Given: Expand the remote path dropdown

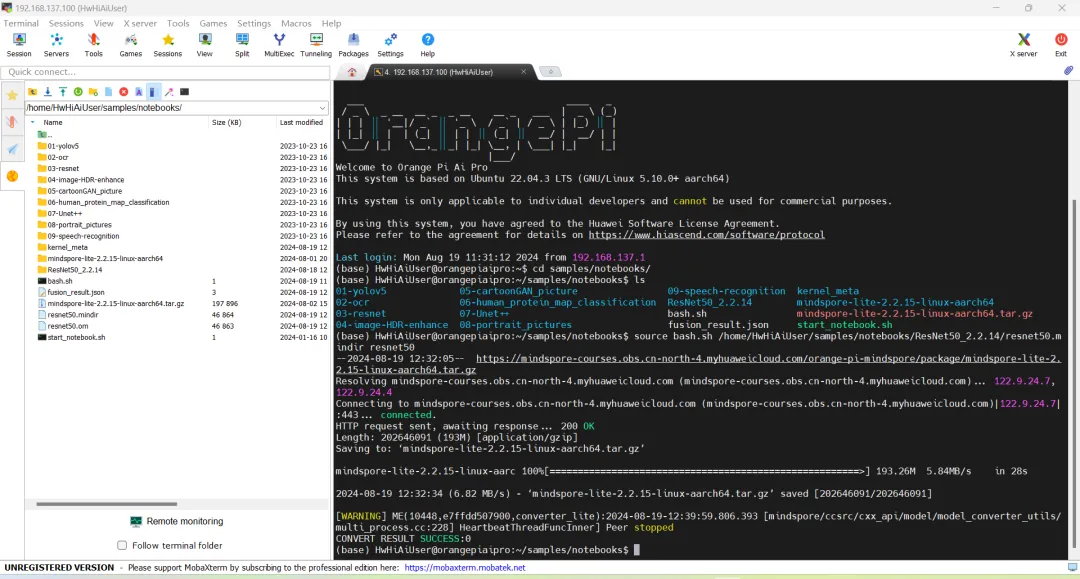Looking at the screenshot, I should (322, 108).
